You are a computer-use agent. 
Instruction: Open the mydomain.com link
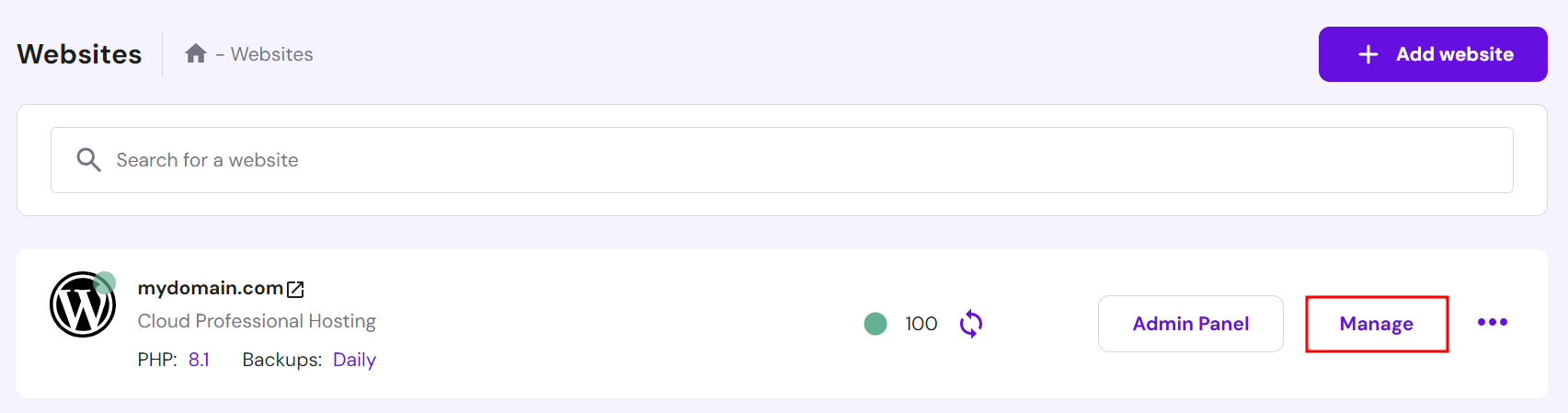(211, 288)
